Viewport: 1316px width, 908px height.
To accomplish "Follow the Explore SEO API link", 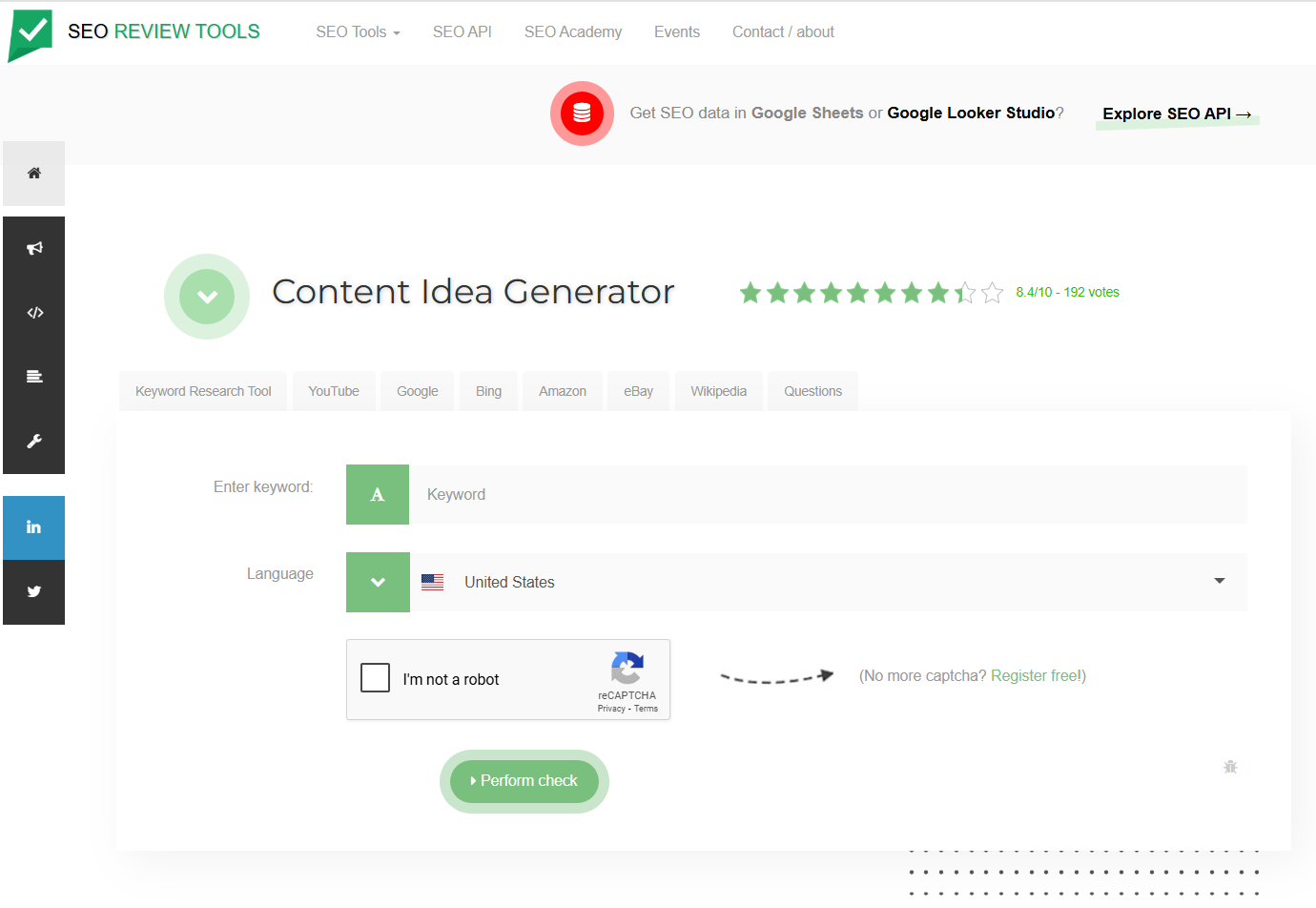I will point(1177,114).
